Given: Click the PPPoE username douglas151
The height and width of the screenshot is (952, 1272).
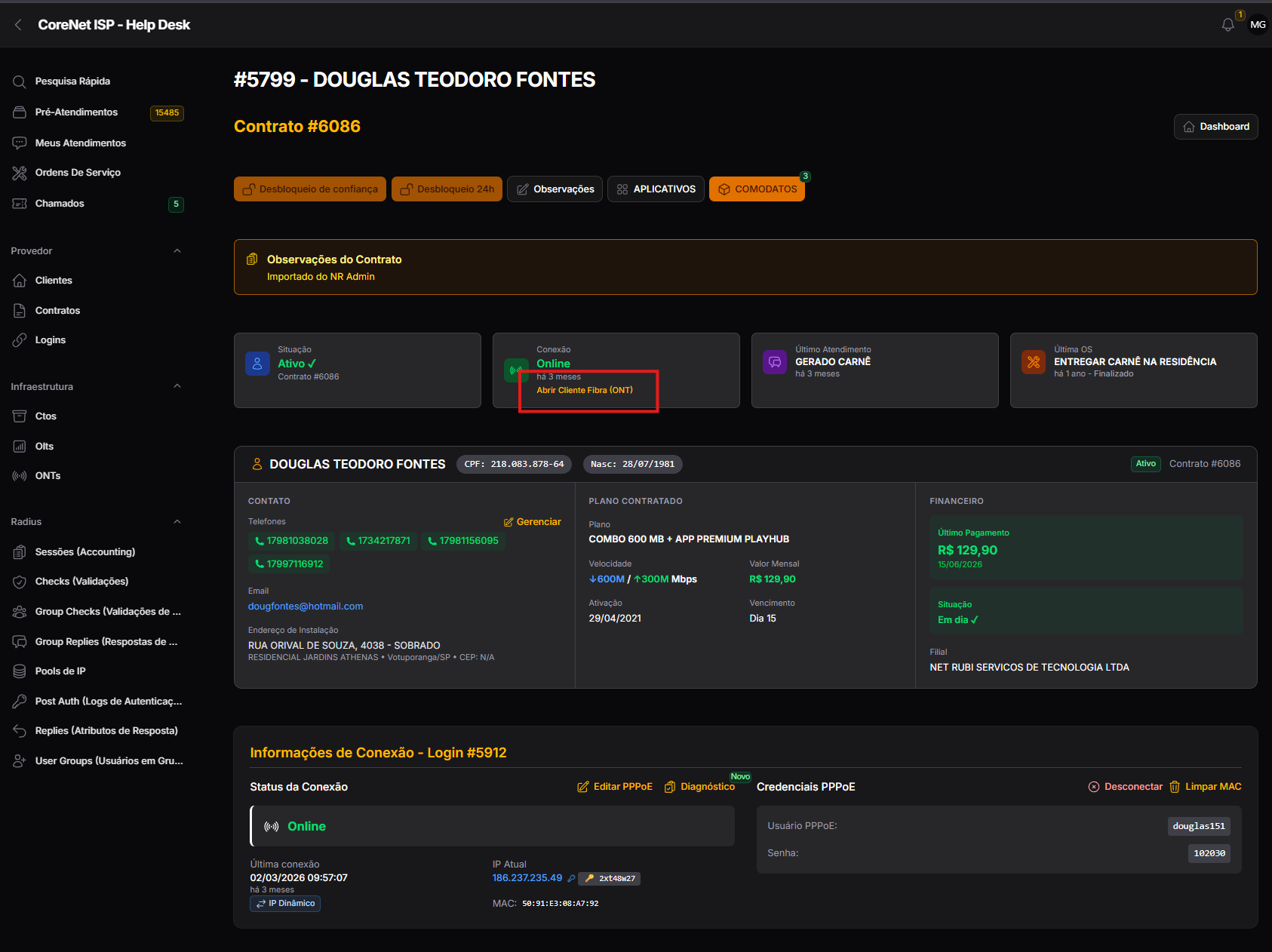Looking at the screenshot, I should coord(1199,827).
